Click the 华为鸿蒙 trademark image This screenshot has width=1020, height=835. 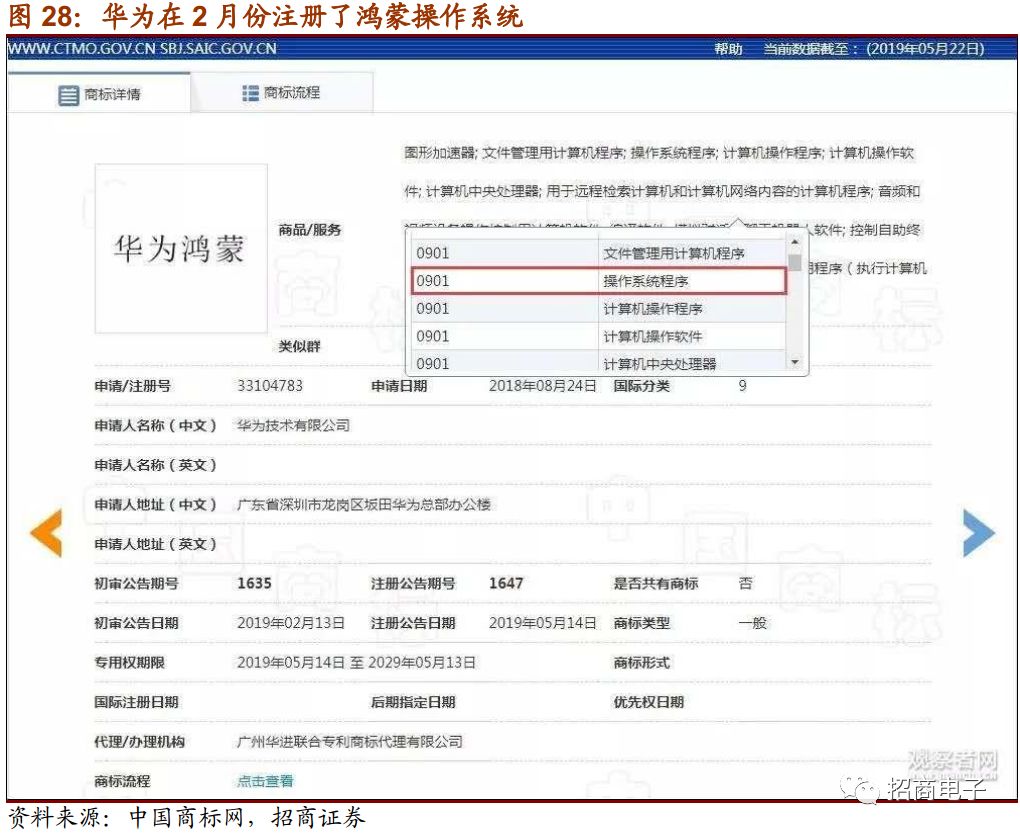point(181,248)
